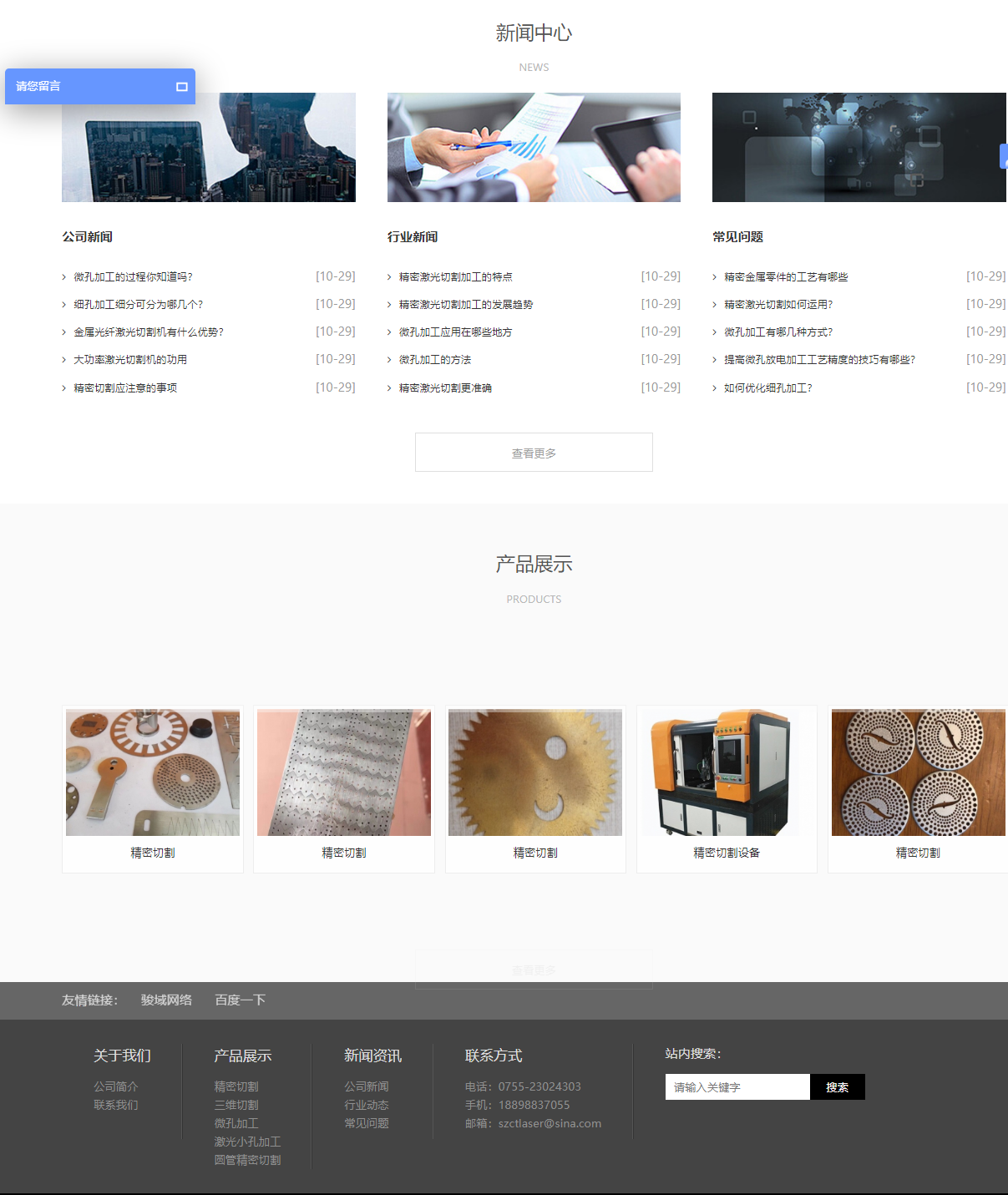
Task: Select the saw blade 精密切割 product thumbnail
Action: [535, 773]
